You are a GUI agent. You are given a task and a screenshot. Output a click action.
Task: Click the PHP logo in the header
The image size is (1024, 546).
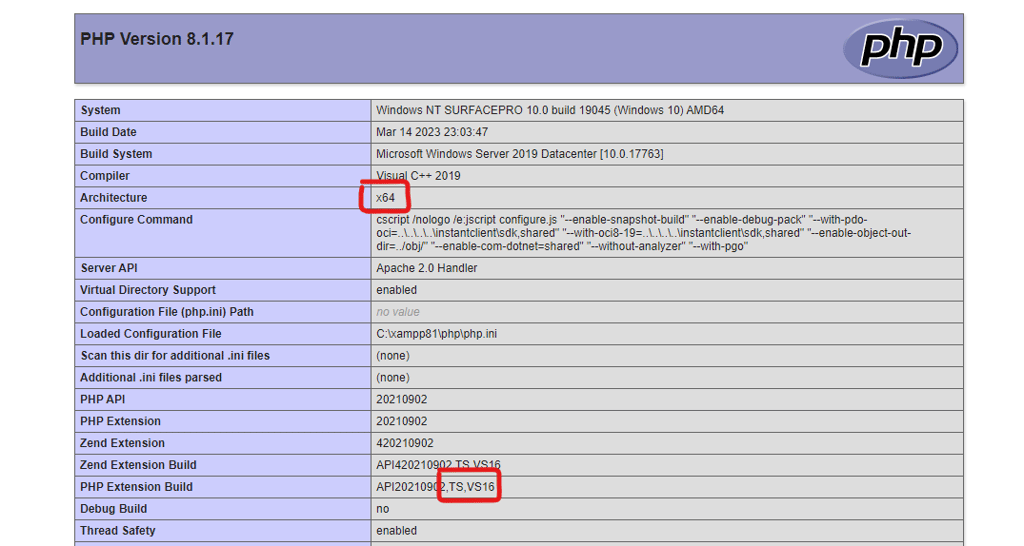pyautogui.click(x=899, y=48)
